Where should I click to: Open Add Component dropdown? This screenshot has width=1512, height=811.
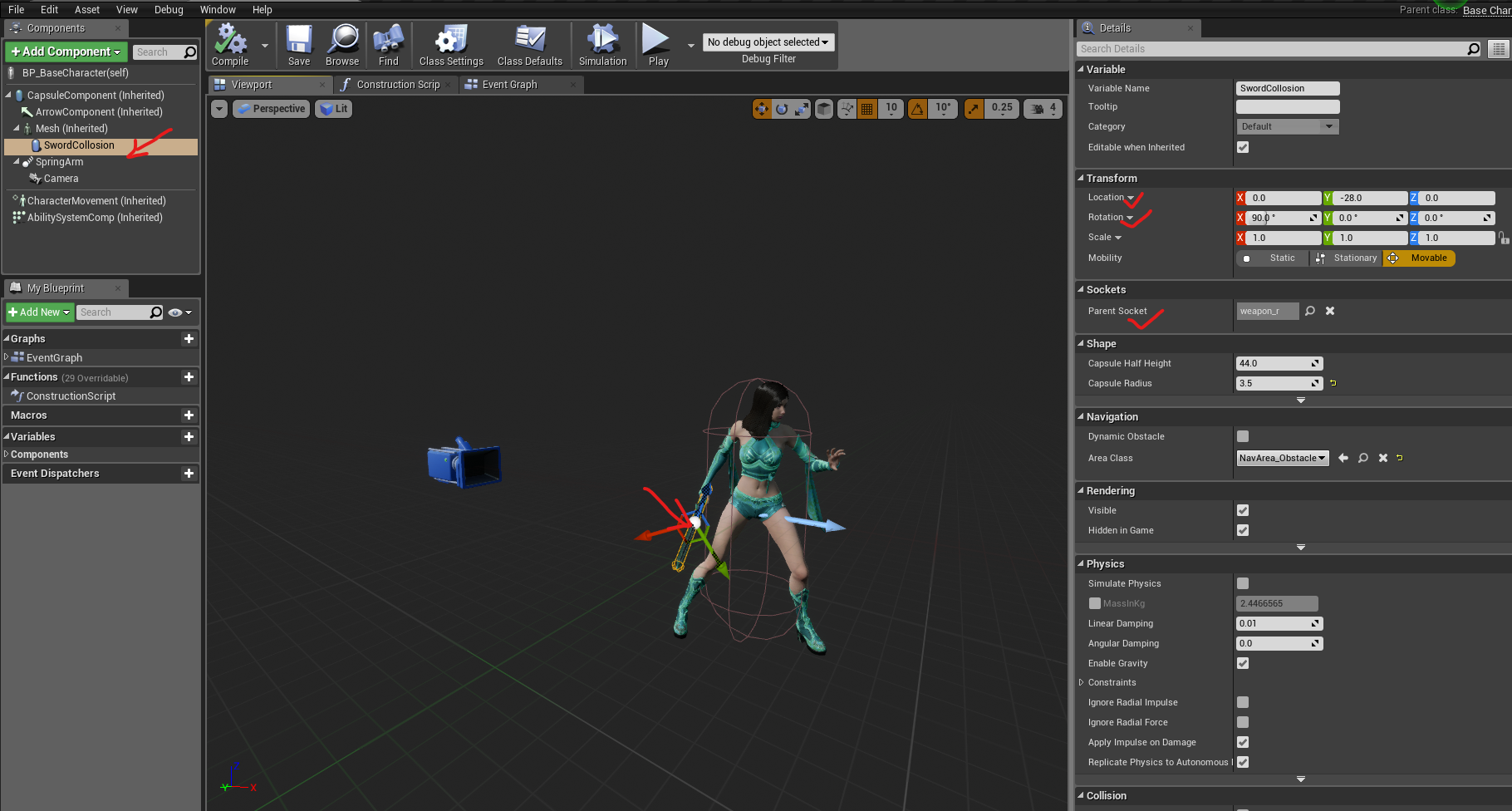(66, 52)
